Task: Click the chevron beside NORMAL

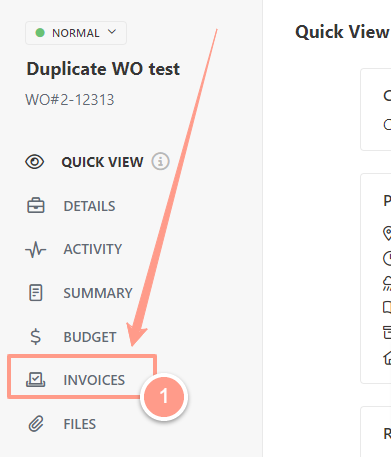Action: coord(112,32)
